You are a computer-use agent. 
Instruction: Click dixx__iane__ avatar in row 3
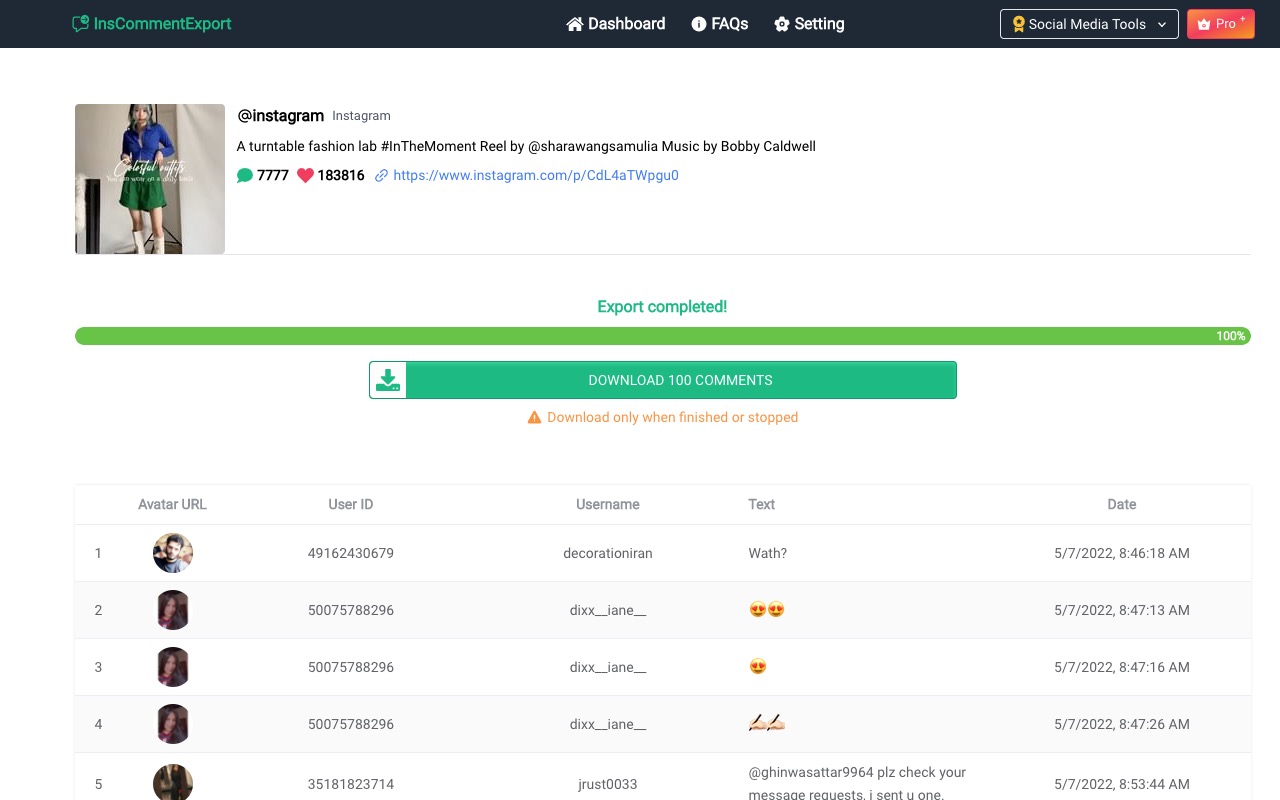tap(173, 667)
